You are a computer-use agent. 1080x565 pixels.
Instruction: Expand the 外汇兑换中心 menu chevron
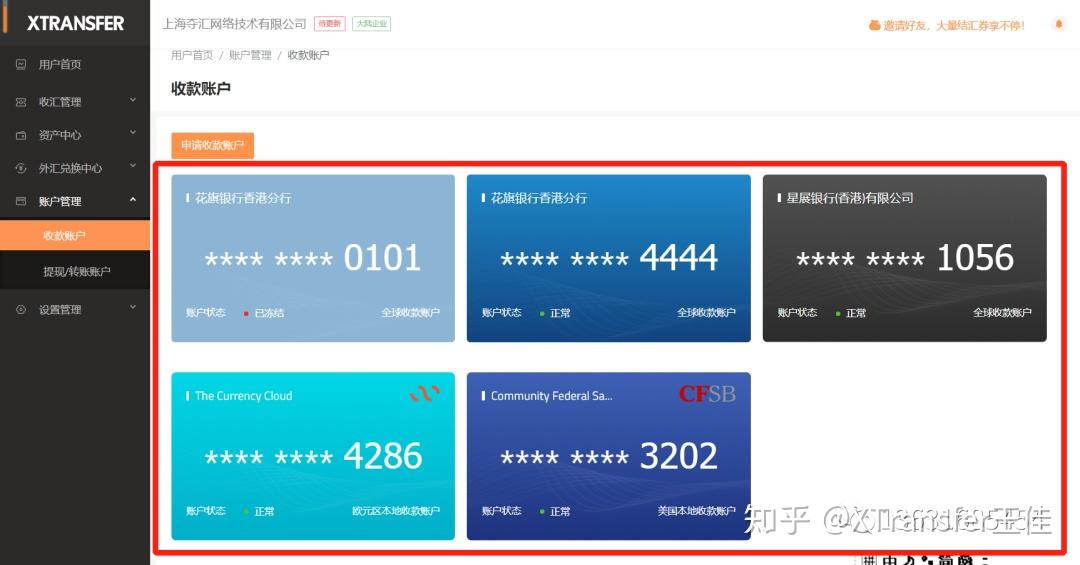coord(133,167)
